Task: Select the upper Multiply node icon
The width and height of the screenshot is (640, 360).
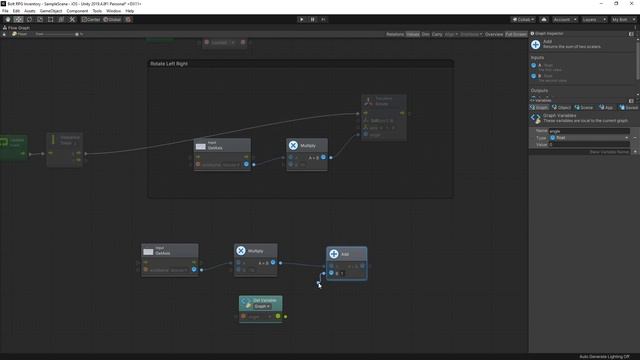Action: pos(293,145)
